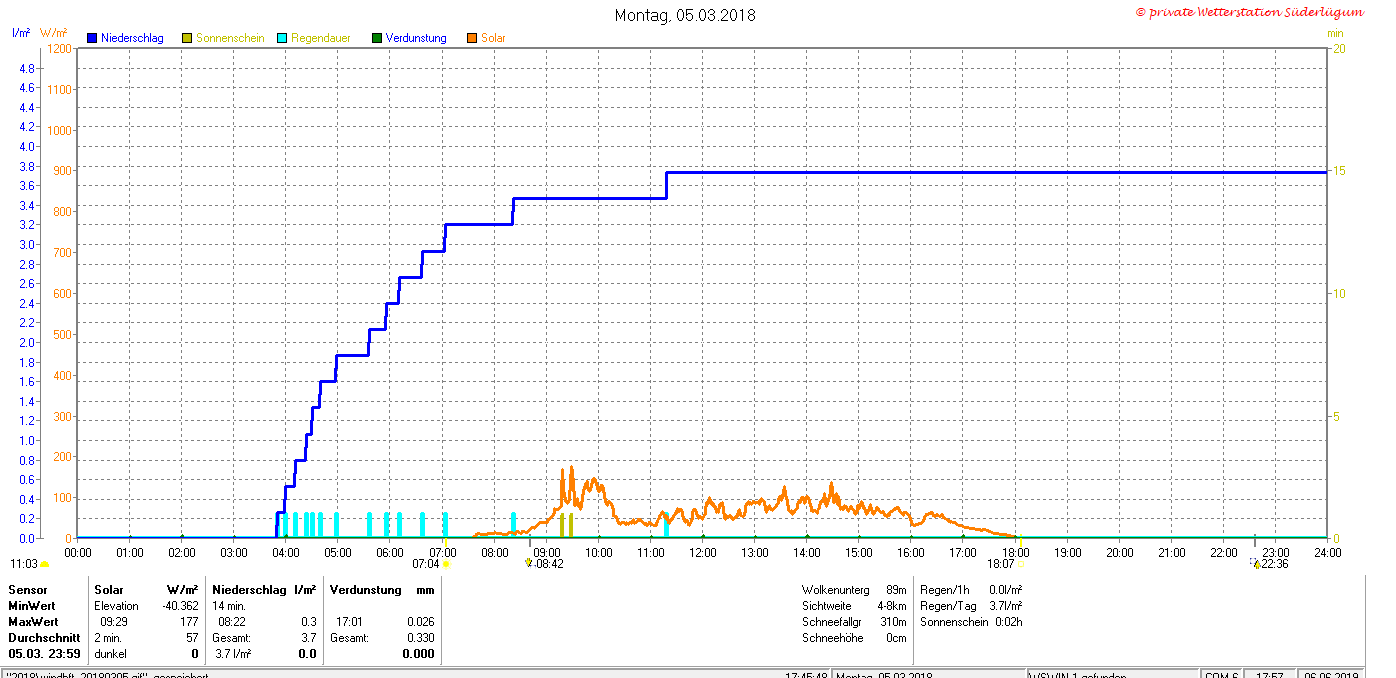Click the marker icon beside 08:42

[528, 563]
